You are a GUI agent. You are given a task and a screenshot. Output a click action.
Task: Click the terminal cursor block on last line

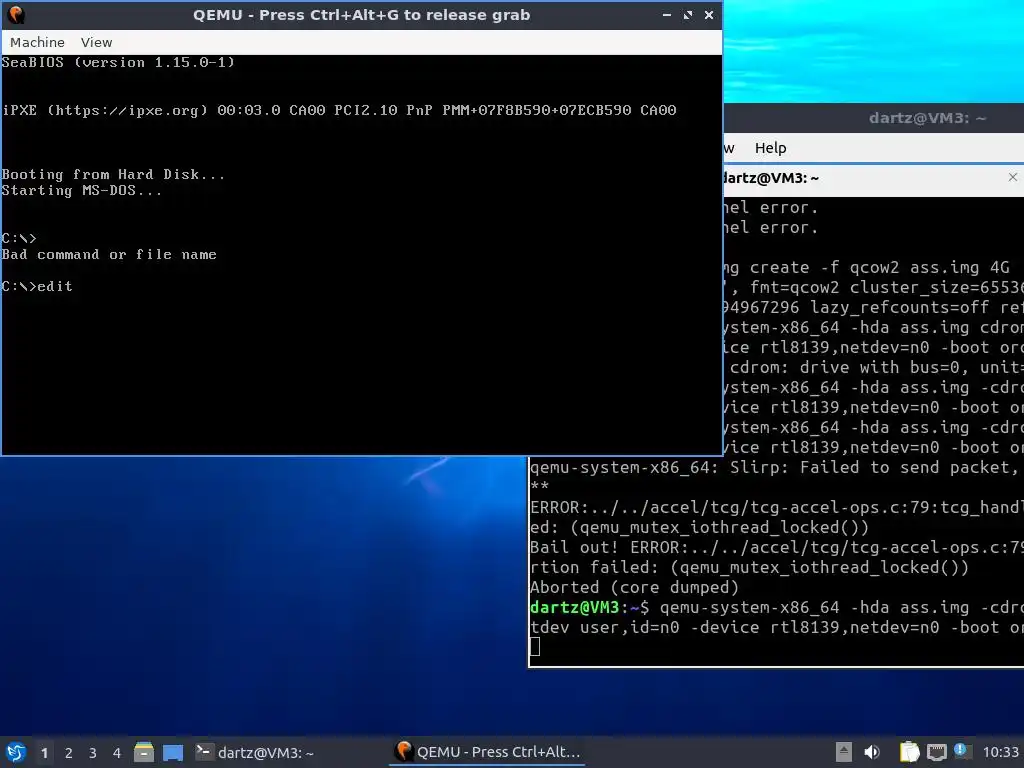pos(535,647)
